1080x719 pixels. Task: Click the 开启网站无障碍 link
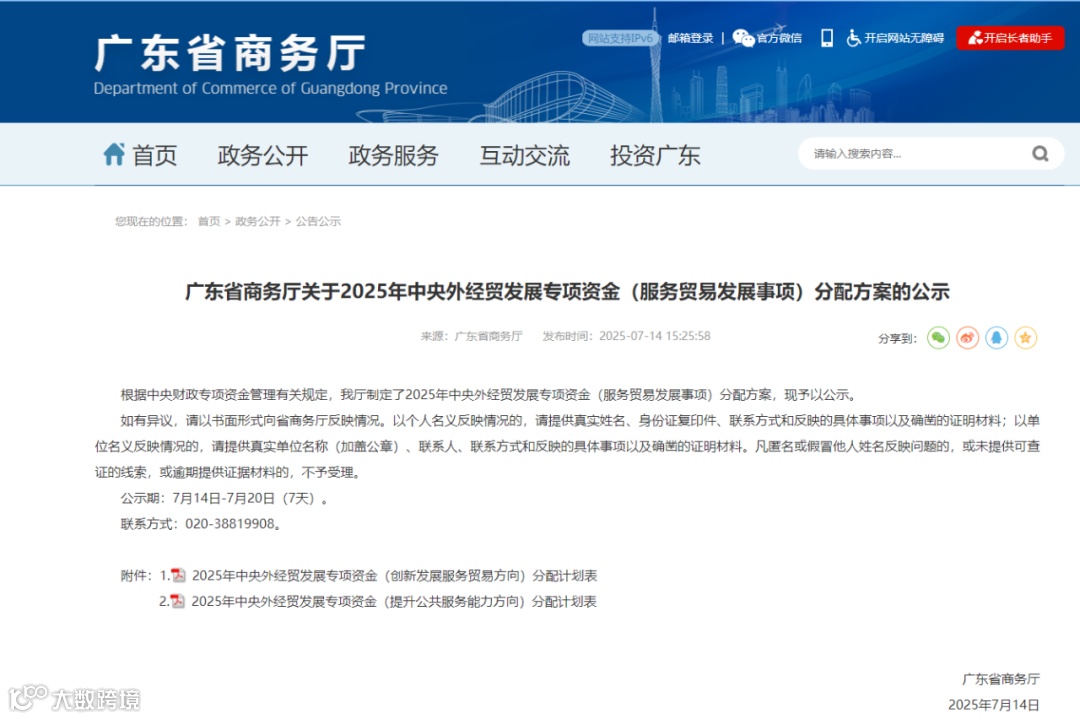[904, 38]
